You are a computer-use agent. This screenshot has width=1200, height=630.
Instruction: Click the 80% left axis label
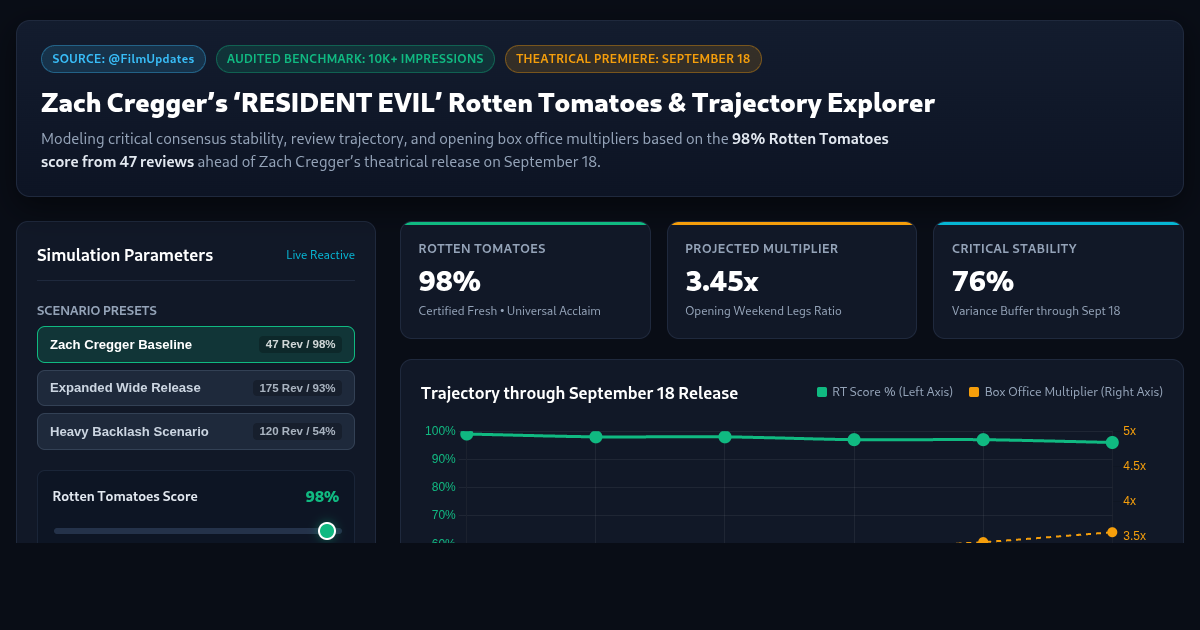pos(442,487)
